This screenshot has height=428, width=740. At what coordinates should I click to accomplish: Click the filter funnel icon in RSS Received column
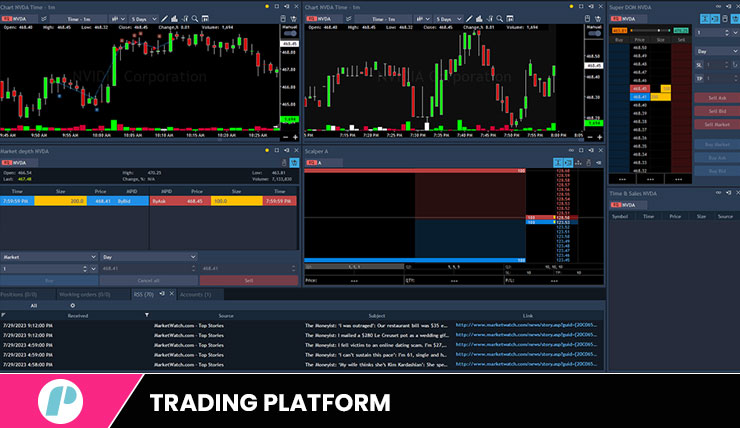pyautogui.click(x=147, y=315)
